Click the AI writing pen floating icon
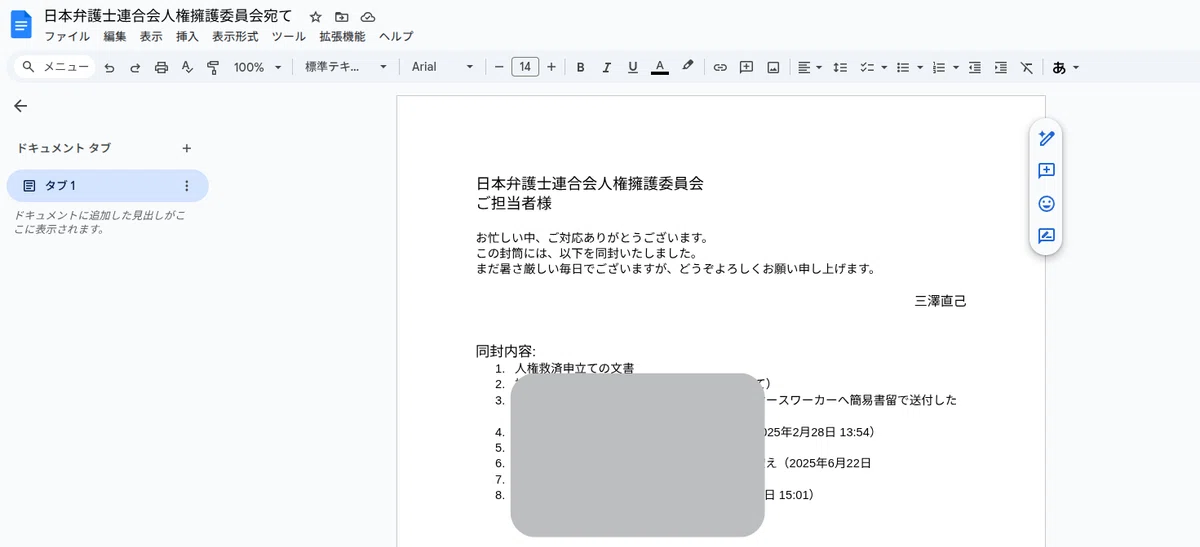The height and width of the screenshot is (547, 1200). pyautogui.click(x=1046, y=138)
